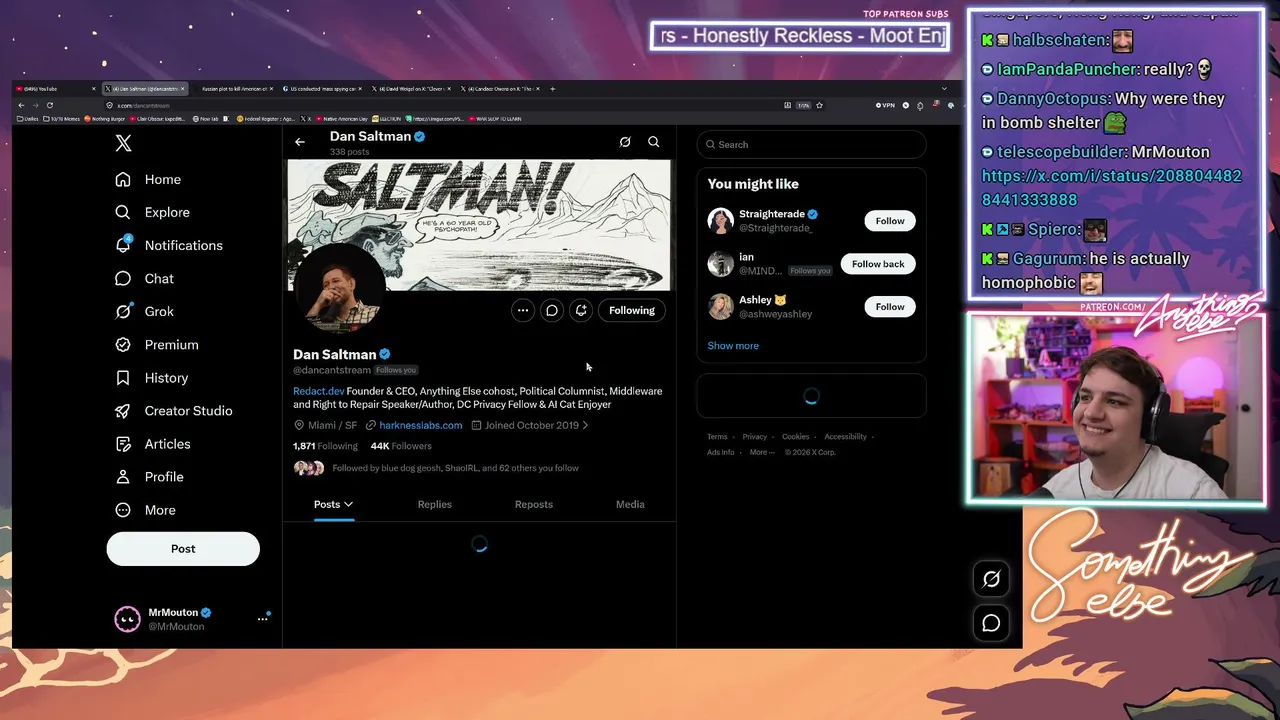
Task: Switch to the 'Russian plot to kill' browser tab
Action: click(x=234, y=89)
